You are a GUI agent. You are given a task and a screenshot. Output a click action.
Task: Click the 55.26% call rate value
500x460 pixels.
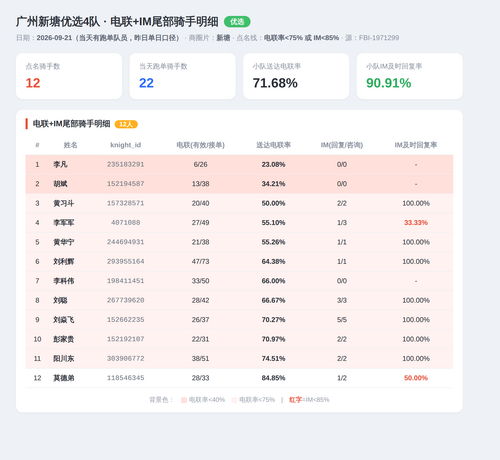tap(273, 242)
